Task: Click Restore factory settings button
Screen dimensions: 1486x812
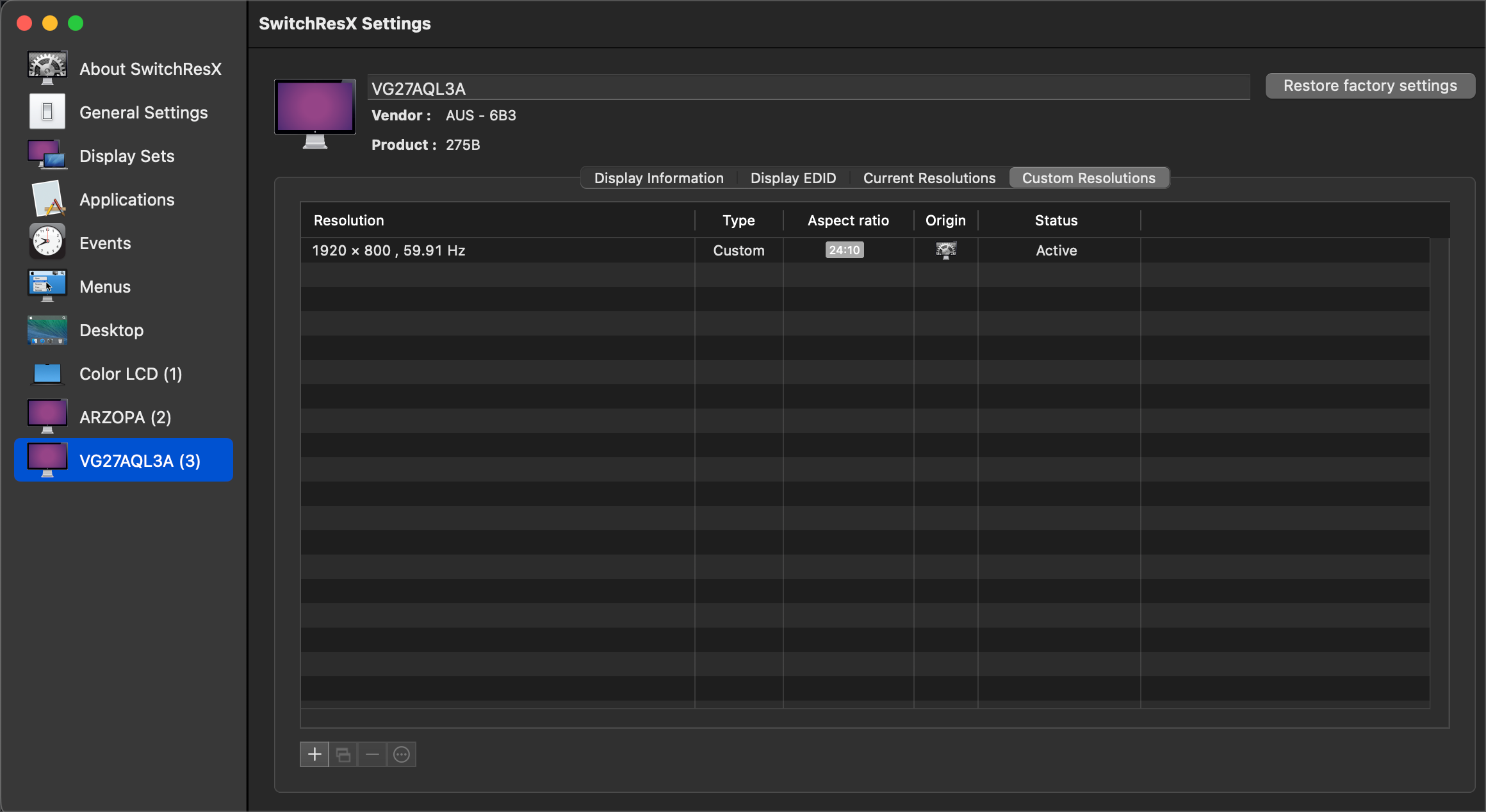Action: (x=1370, y=86)
